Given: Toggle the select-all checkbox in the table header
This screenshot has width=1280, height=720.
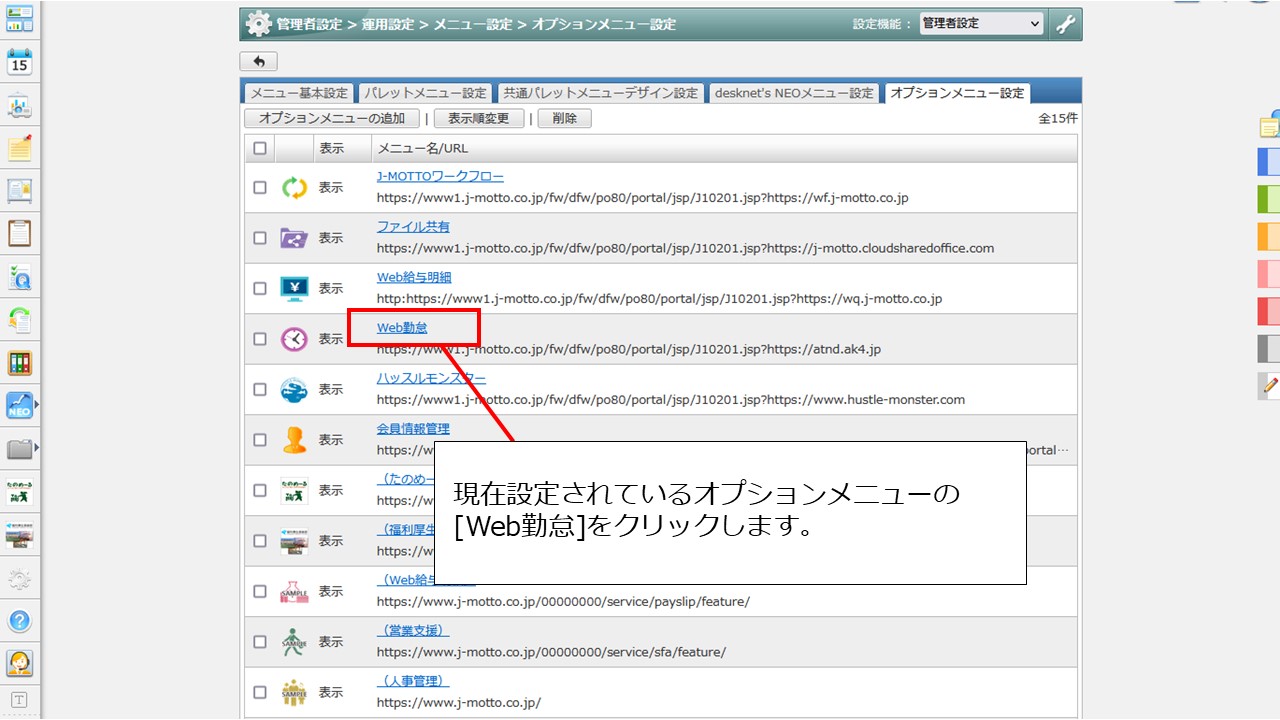Looking at the screenshot, I should pos(260,148).
